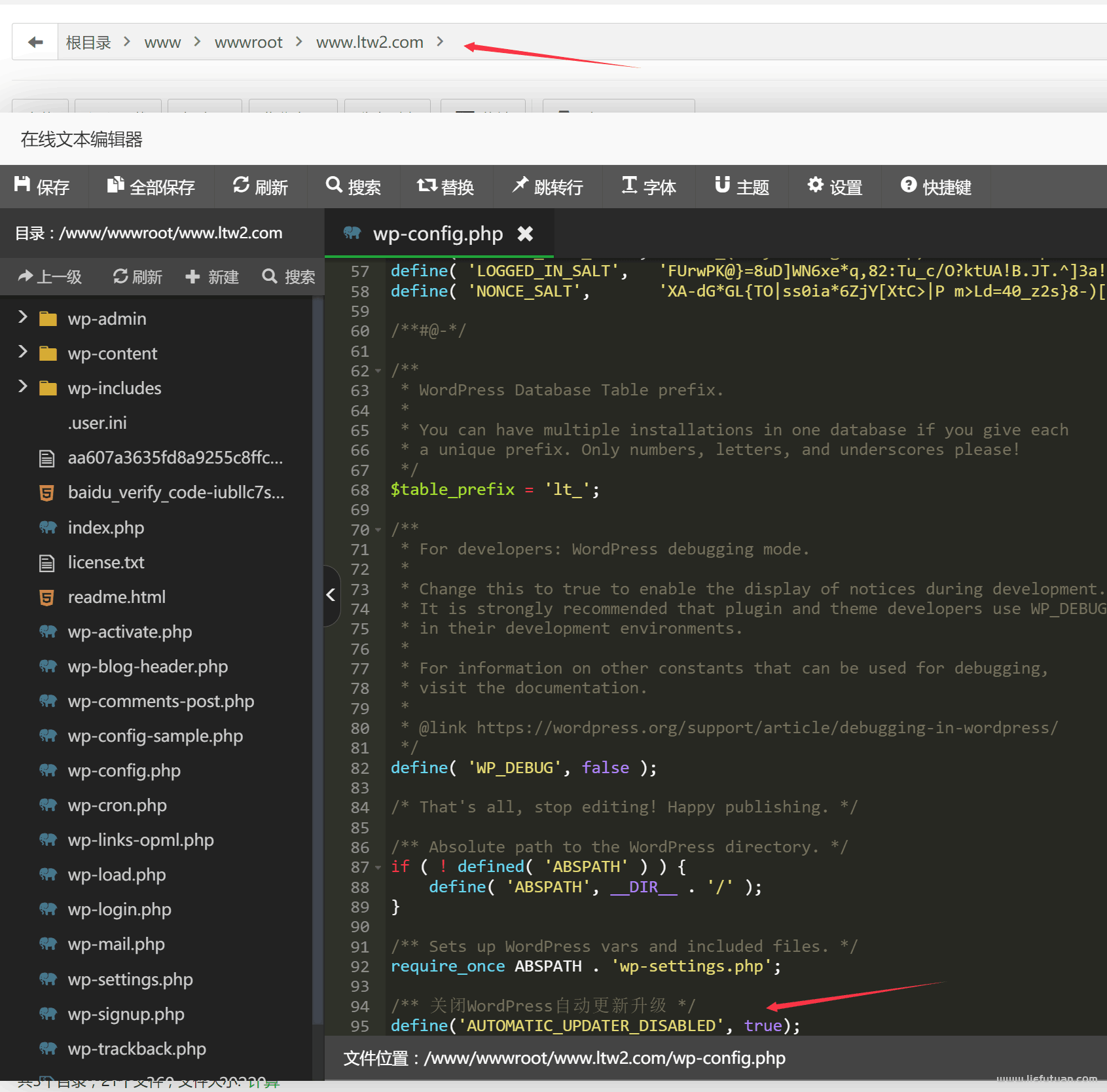Click the 文件位置 path in the status bar

tap(564, 1058)
